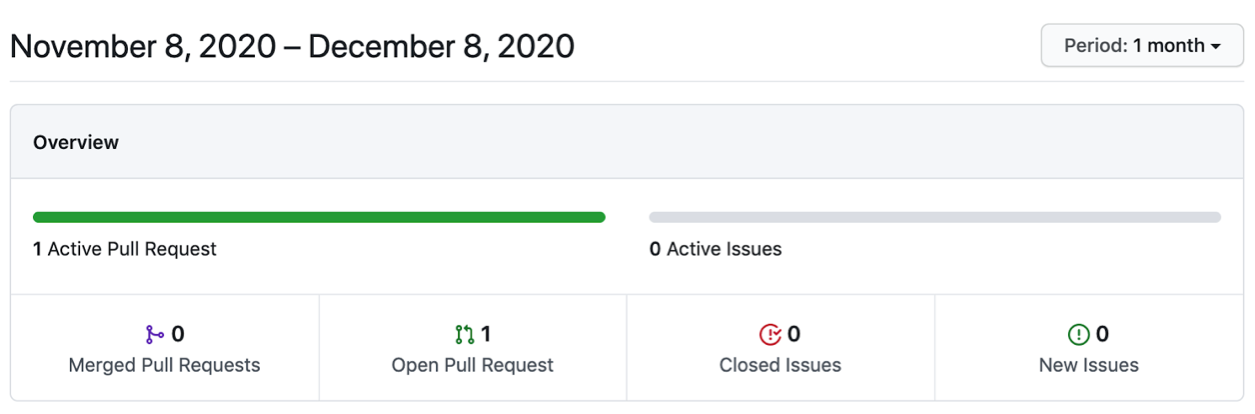Open the Period: 1 month dropdown
The image size is (1255, 414).
click(1141, 46)
